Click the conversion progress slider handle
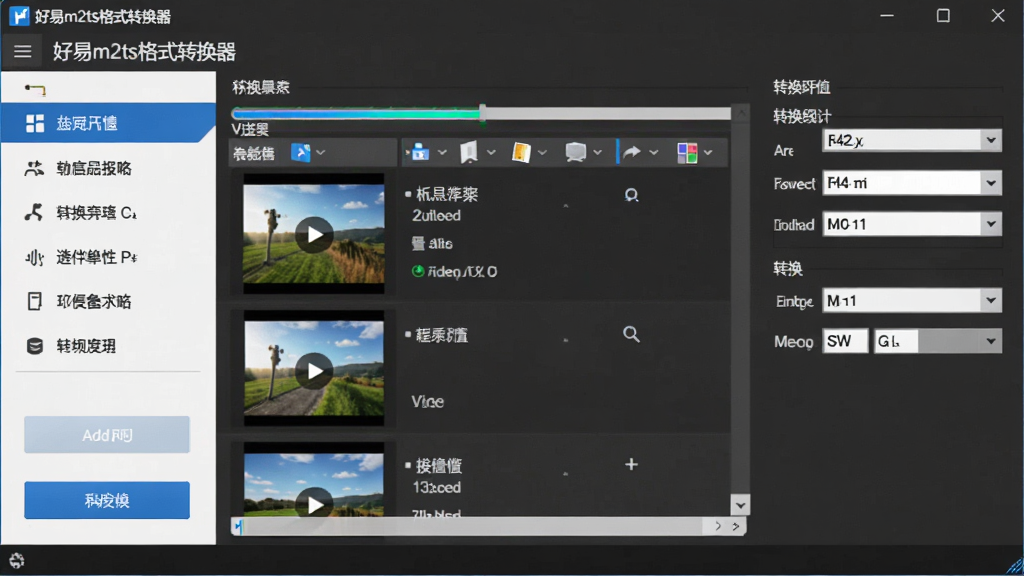This screenshot has width=1024, height=576. [x=483, y=113]
